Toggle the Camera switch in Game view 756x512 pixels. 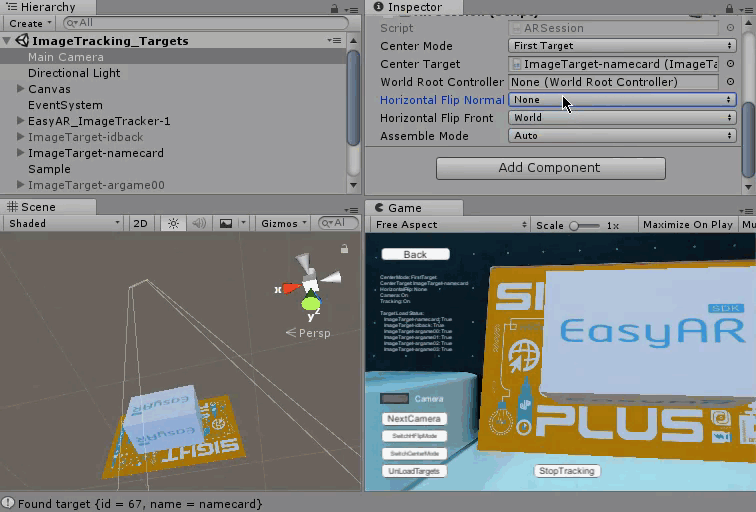coord(394,399)
